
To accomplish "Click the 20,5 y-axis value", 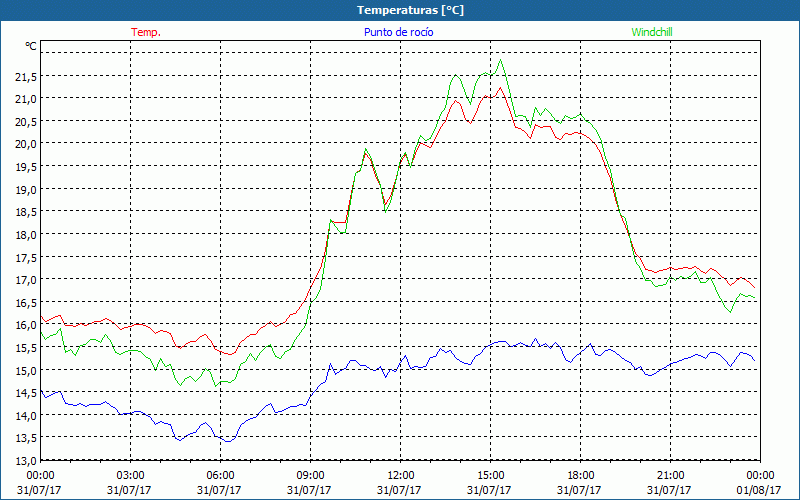I will coord(26,121).
